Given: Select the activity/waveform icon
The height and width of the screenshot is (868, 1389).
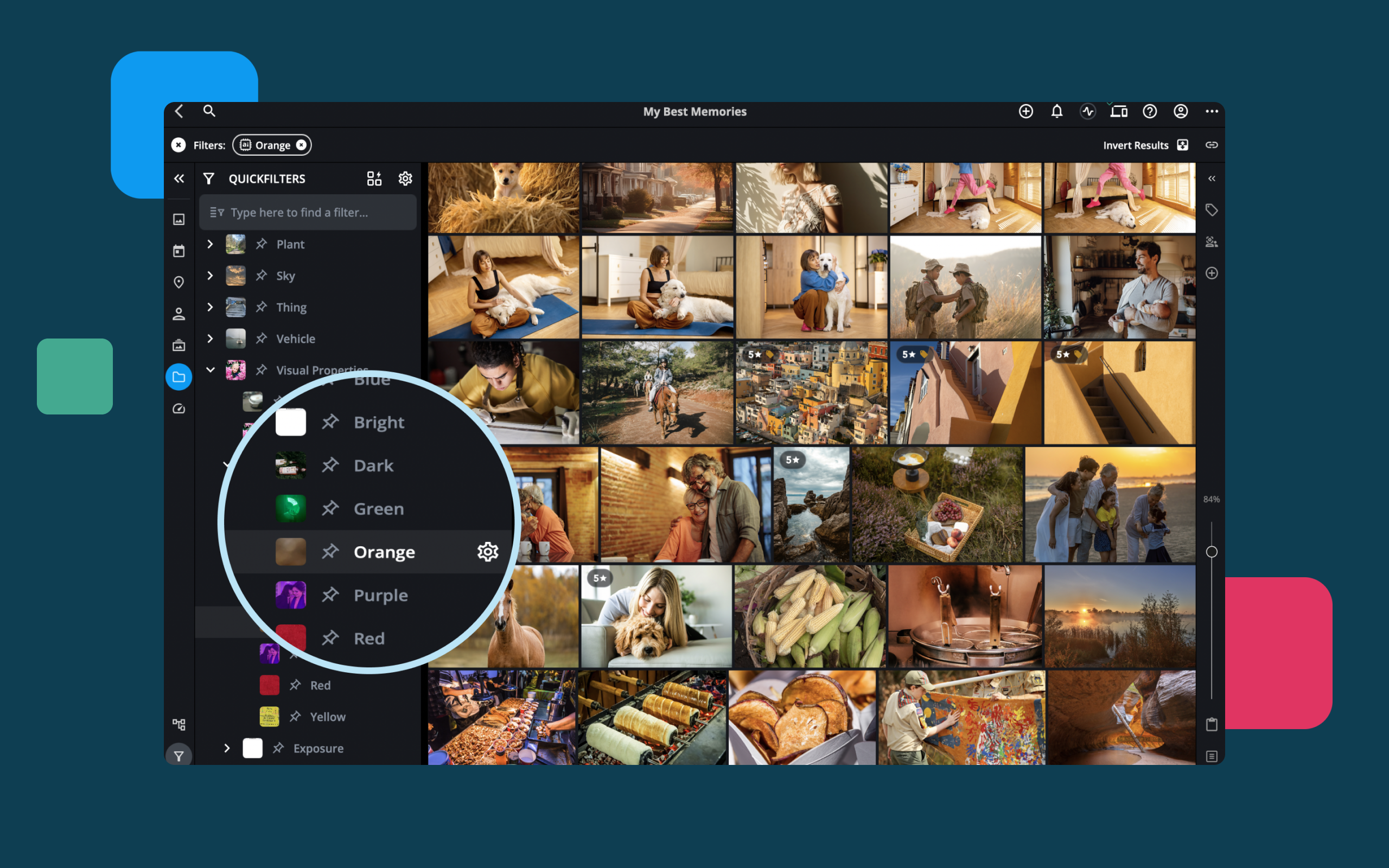Looking at the screenshot, I should point(1088,111).
